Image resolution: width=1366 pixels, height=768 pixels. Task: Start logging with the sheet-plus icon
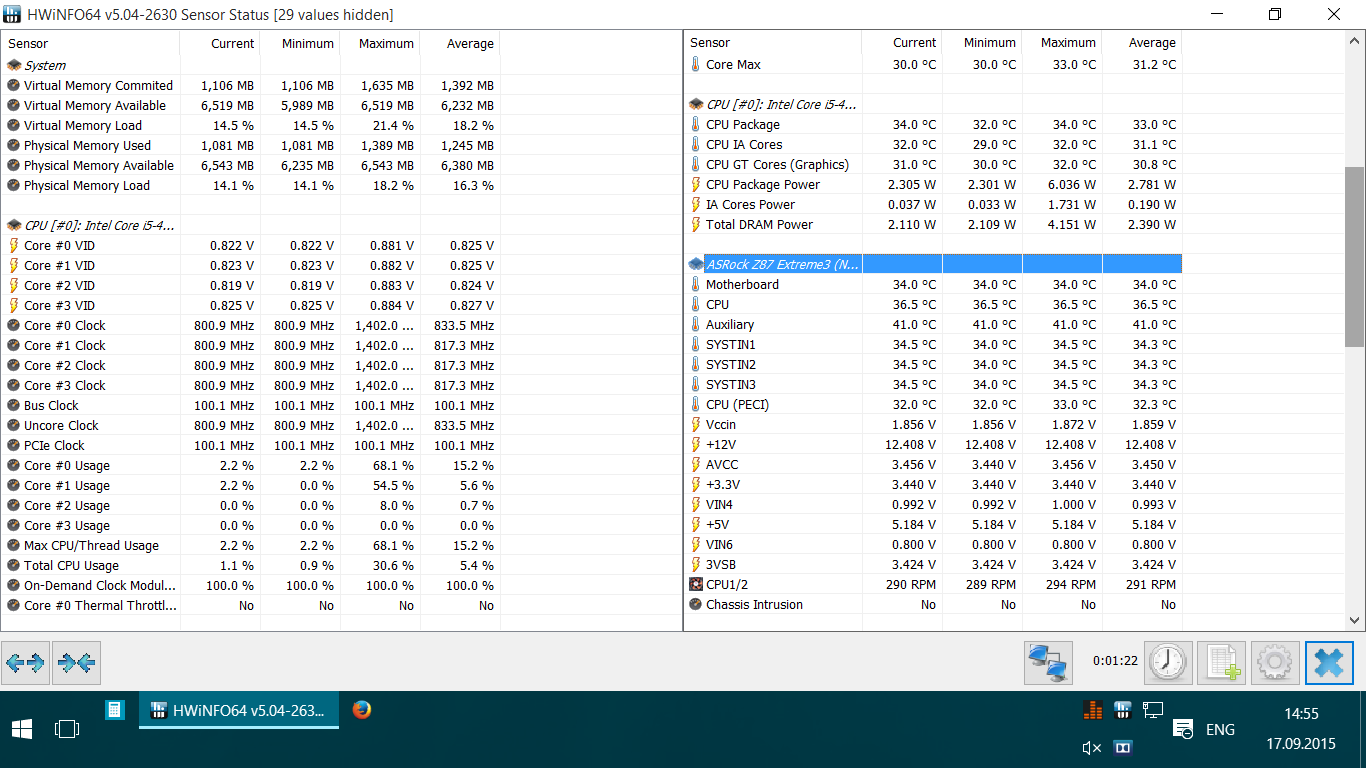(1221, 662)
